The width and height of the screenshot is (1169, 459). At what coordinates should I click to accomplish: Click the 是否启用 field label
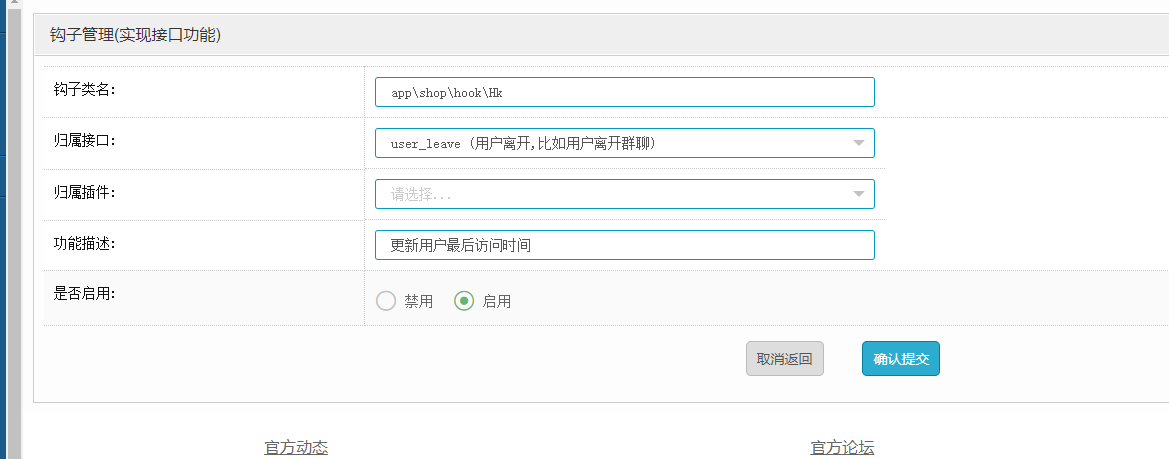pyautogui.click(x=84, y=294)
